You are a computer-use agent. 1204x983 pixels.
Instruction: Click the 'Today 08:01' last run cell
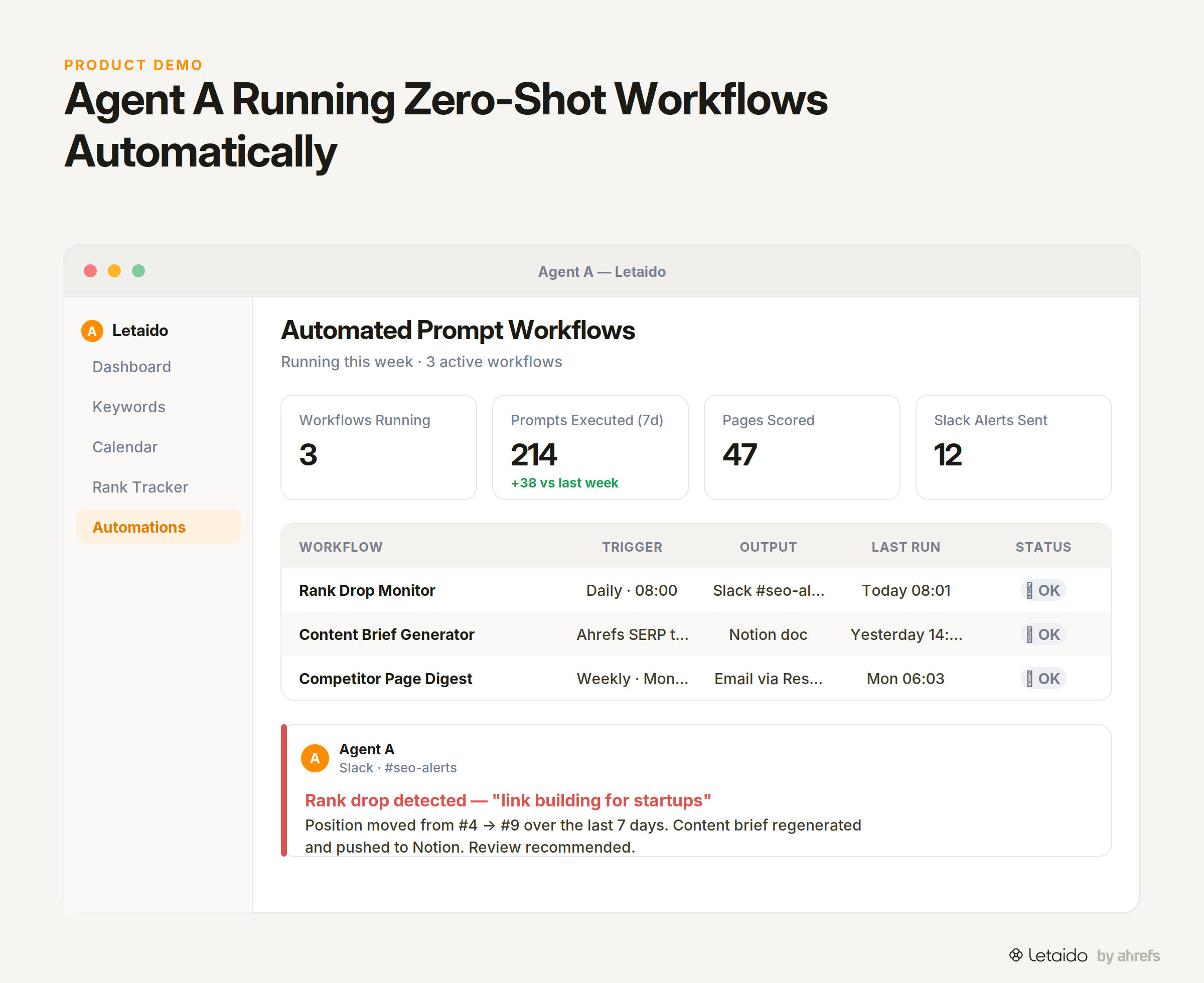[906, 591]
